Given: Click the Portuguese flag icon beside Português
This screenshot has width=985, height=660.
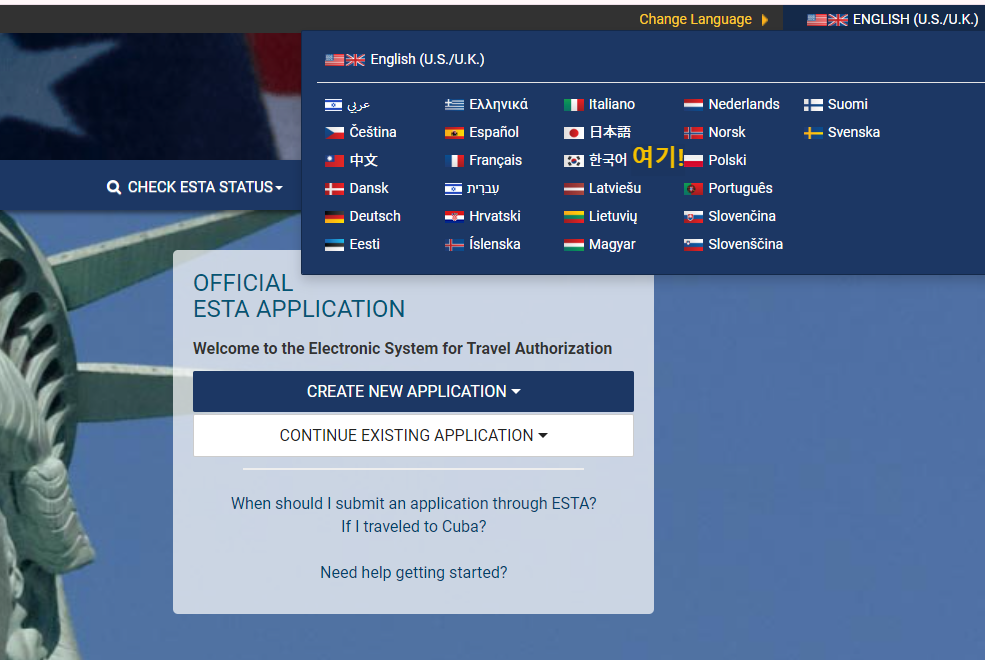Looking at the screenshot, I should (x=693, y=188).
